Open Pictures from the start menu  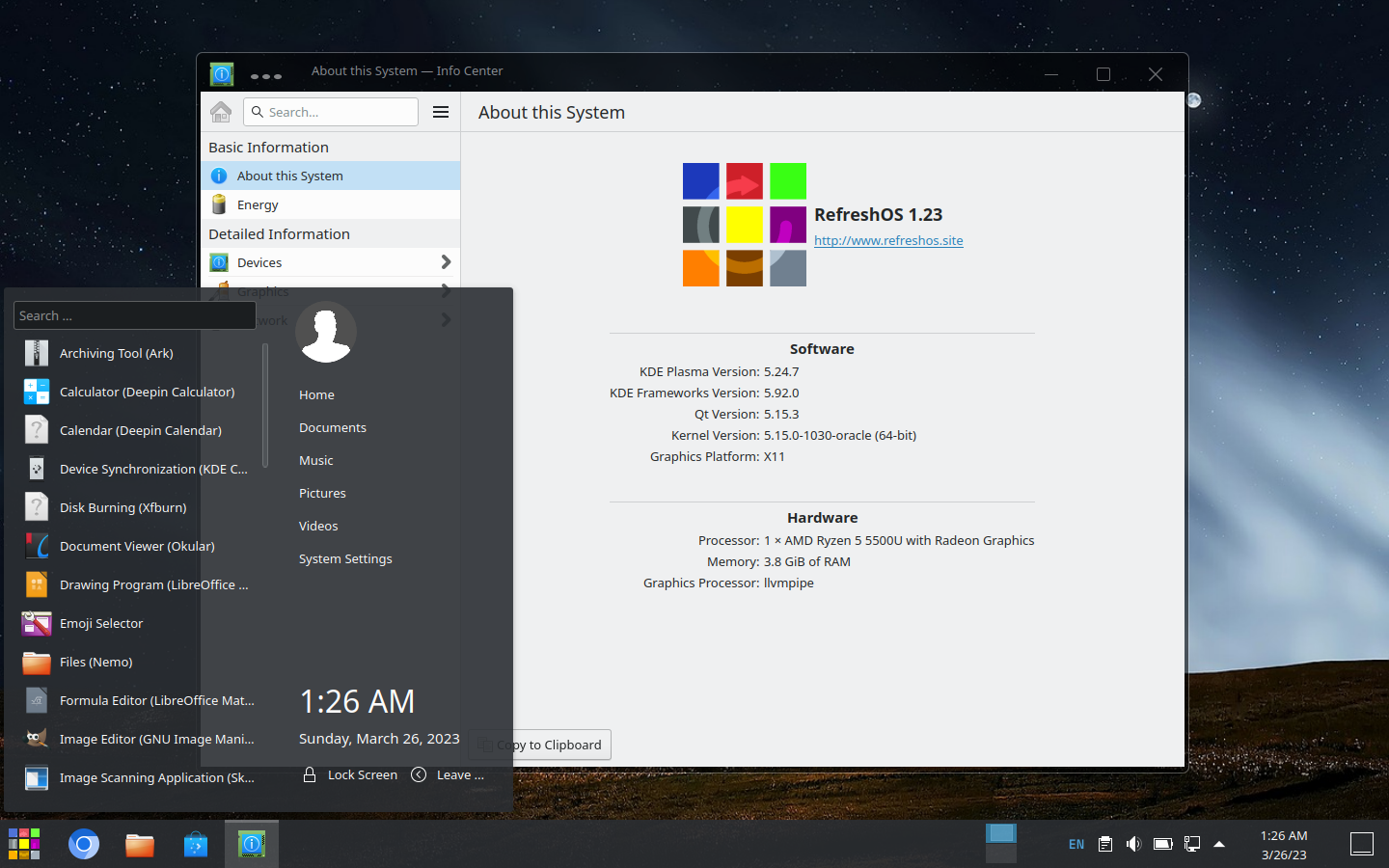click(x=322, y=493)
